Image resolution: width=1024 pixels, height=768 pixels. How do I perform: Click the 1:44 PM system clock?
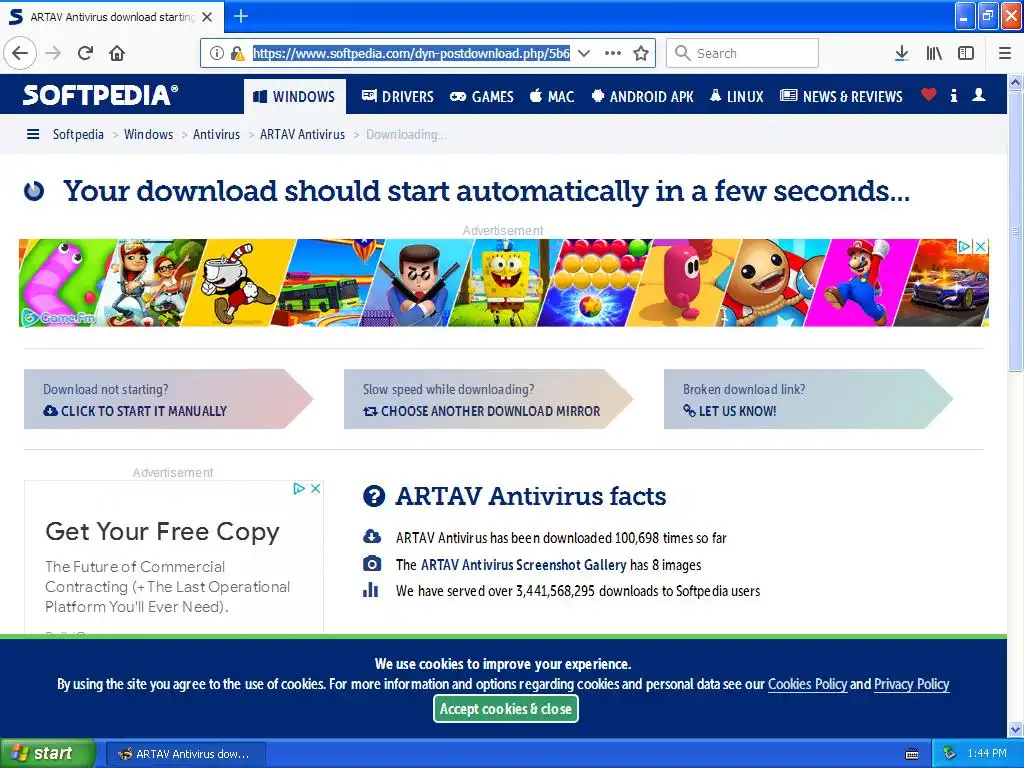click(987, 754)
